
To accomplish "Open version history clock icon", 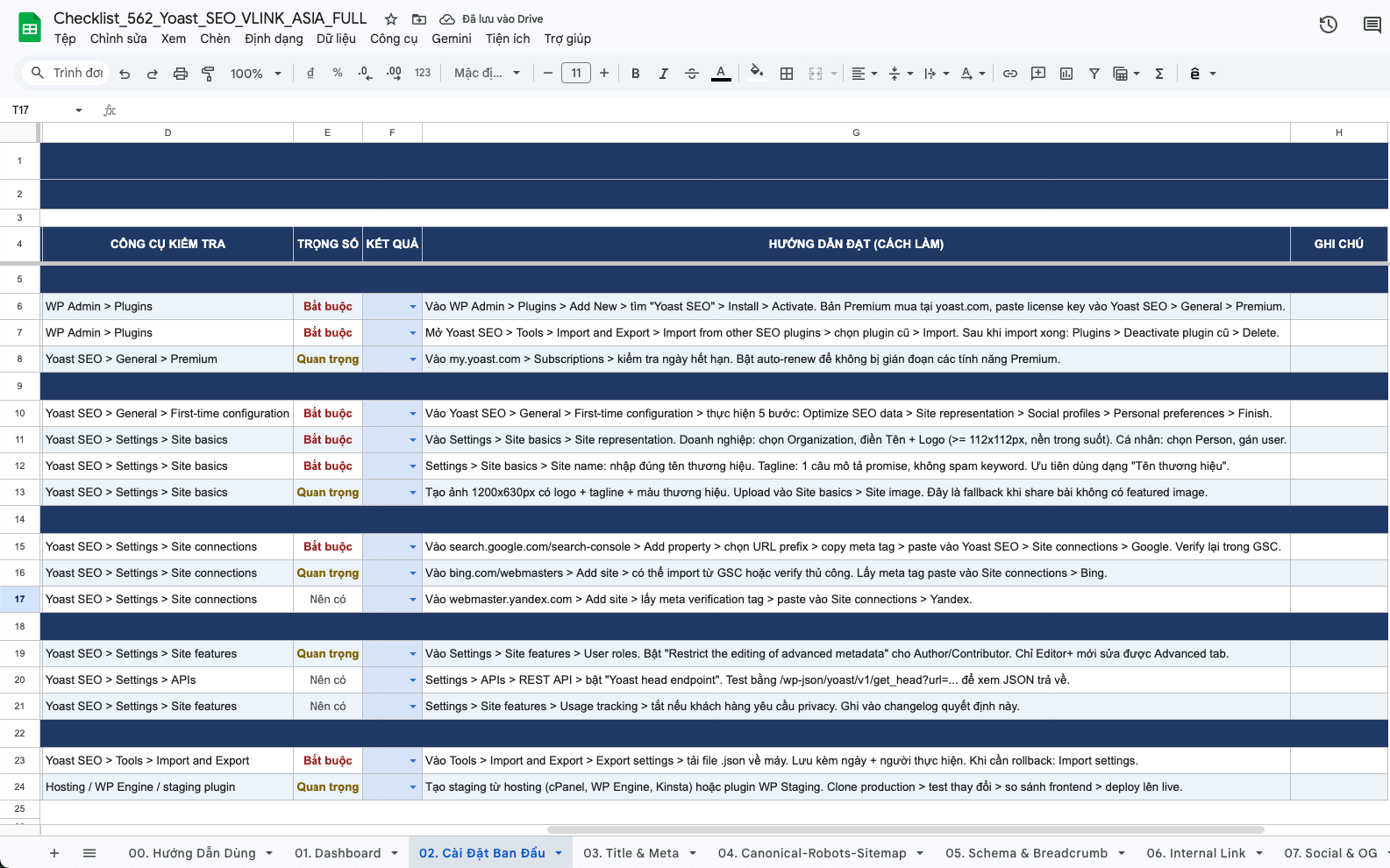I will [1329, 25].
